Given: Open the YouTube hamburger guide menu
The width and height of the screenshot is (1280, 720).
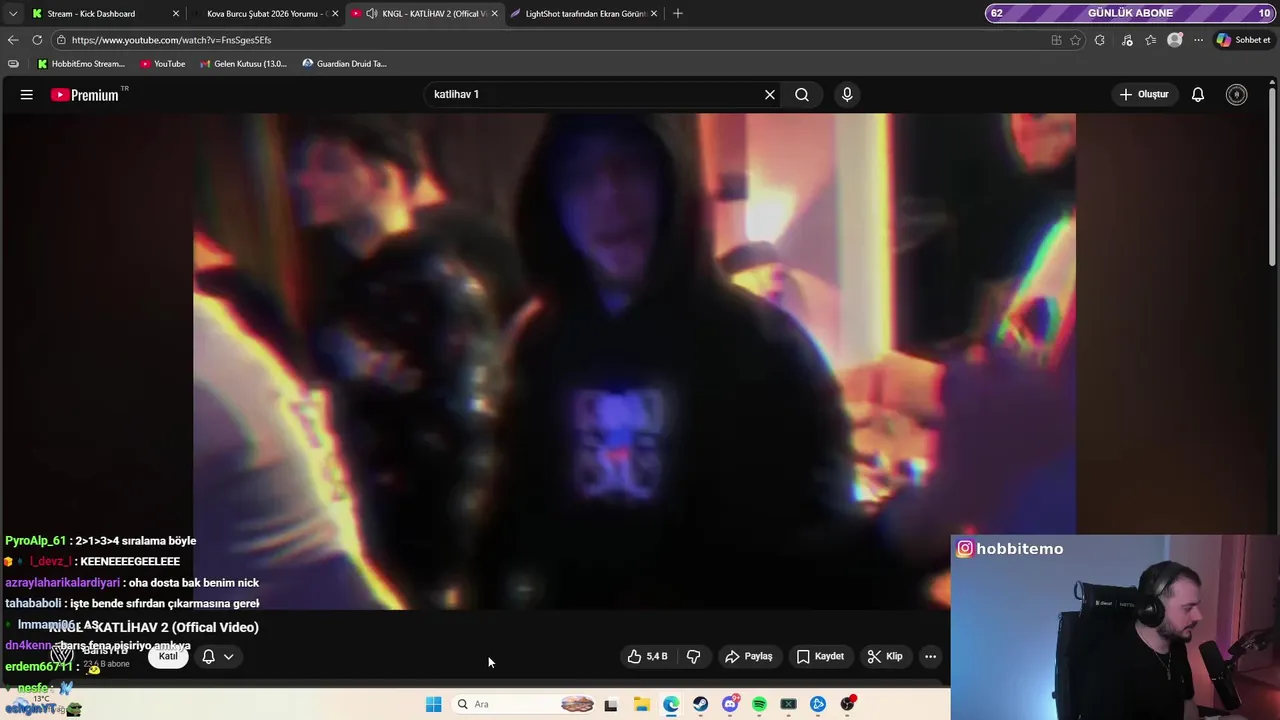Looking at the screenshot, I should point(27,94).
